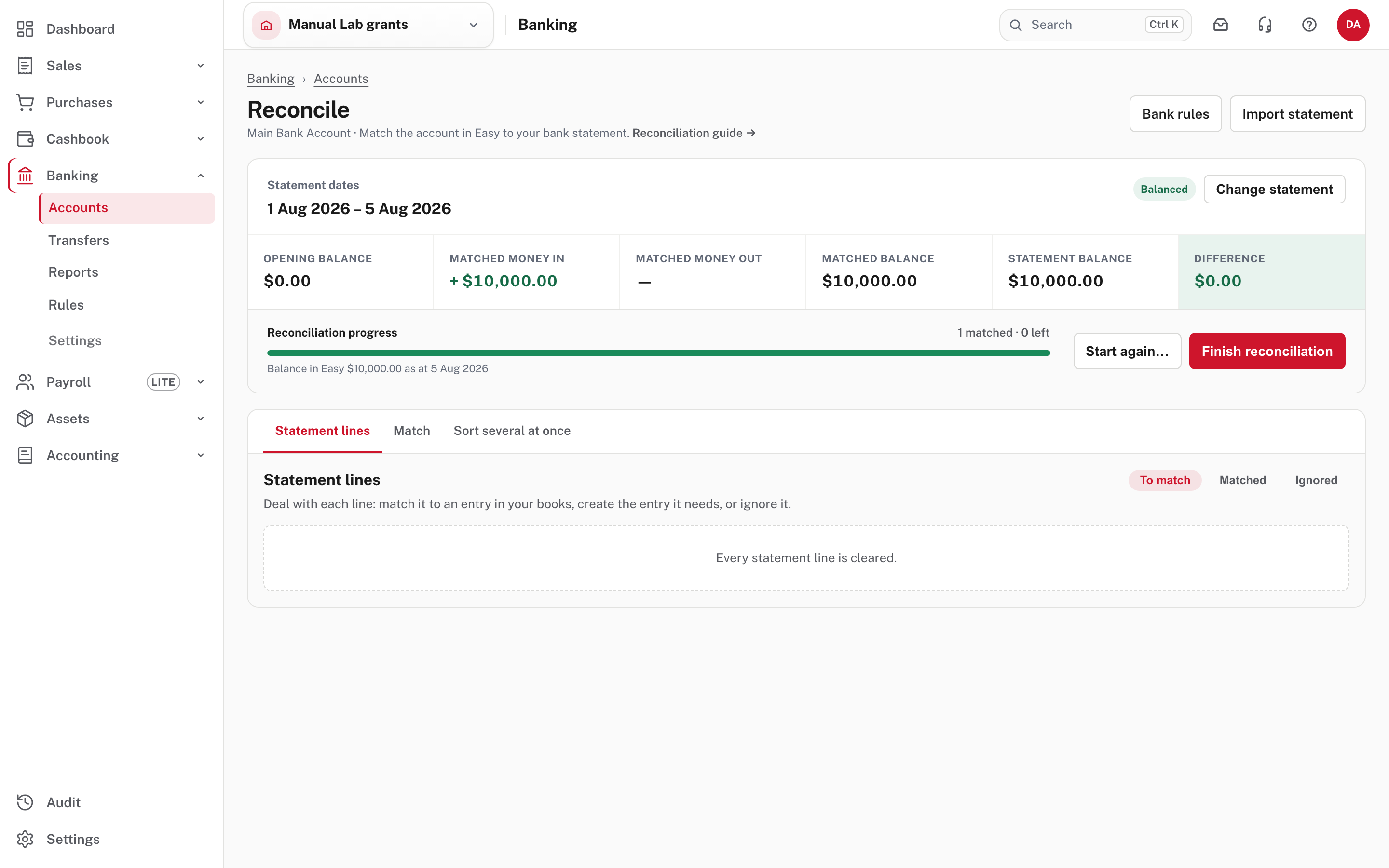The width and height of the screenshot is (1389, 868).
Task: Expand the Payroll menu chevron
Action: (x=200, y=382)
